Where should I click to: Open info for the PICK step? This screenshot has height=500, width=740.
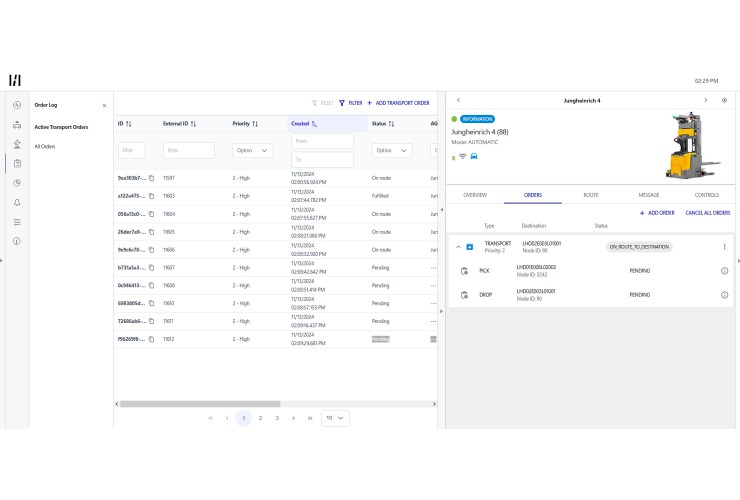(x=724, y=271)
